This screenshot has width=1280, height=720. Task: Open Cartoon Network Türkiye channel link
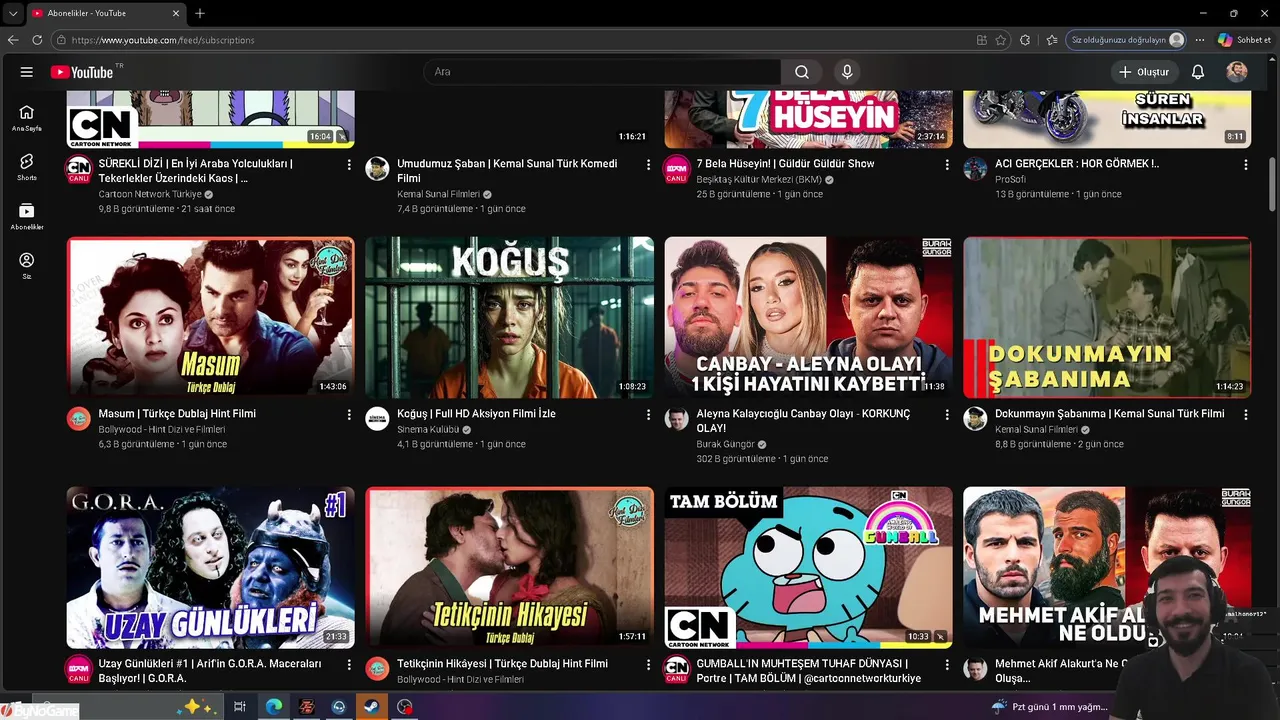[150, 194]
